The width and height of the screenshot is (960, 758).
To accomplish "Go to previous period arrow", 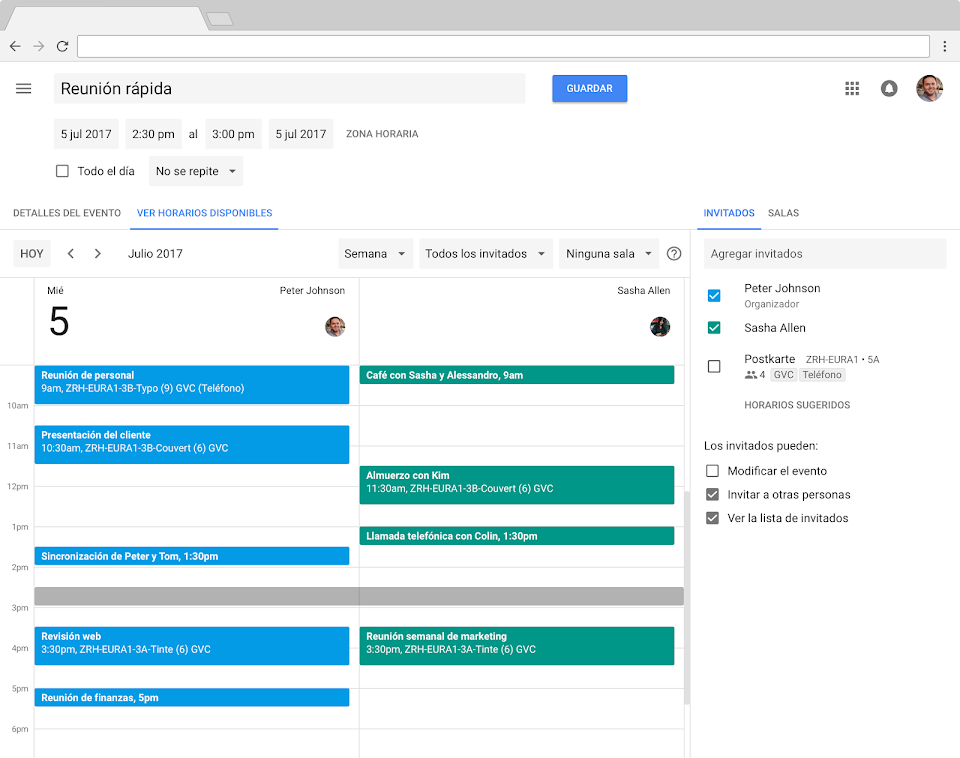I will (71, 254).
